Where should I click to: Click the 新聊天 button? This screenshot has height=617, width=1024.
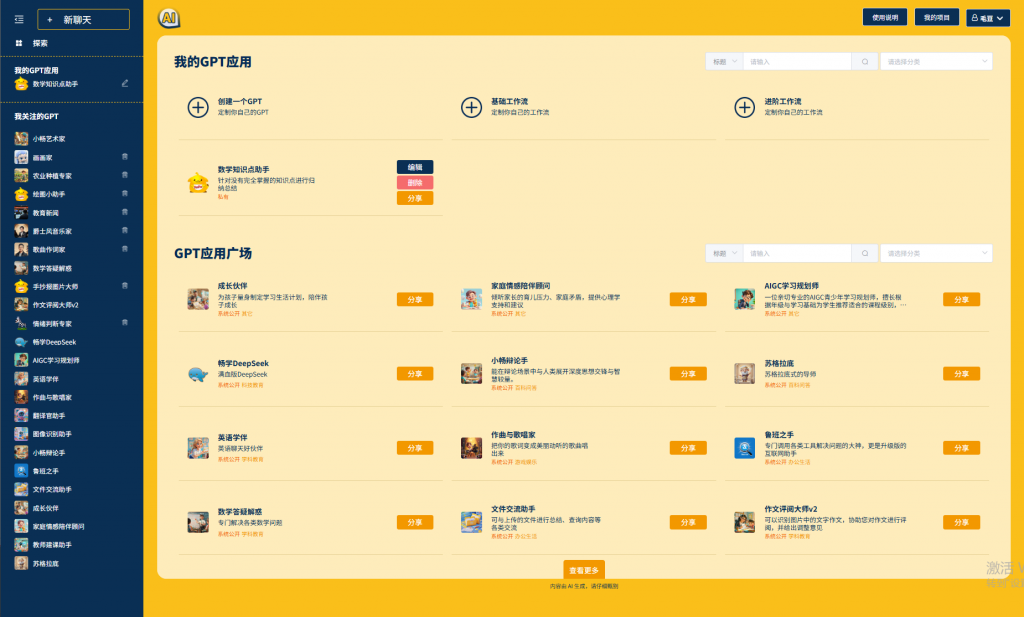point(83,19)
